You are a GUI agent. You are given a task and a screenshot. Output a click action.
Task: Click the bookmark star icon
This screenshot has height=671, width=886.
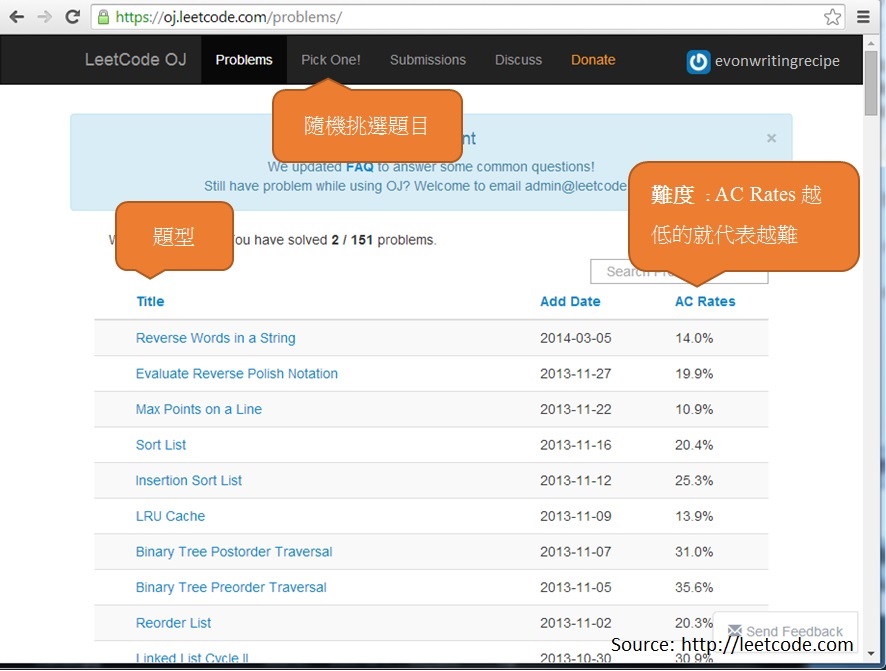[831, 17]
